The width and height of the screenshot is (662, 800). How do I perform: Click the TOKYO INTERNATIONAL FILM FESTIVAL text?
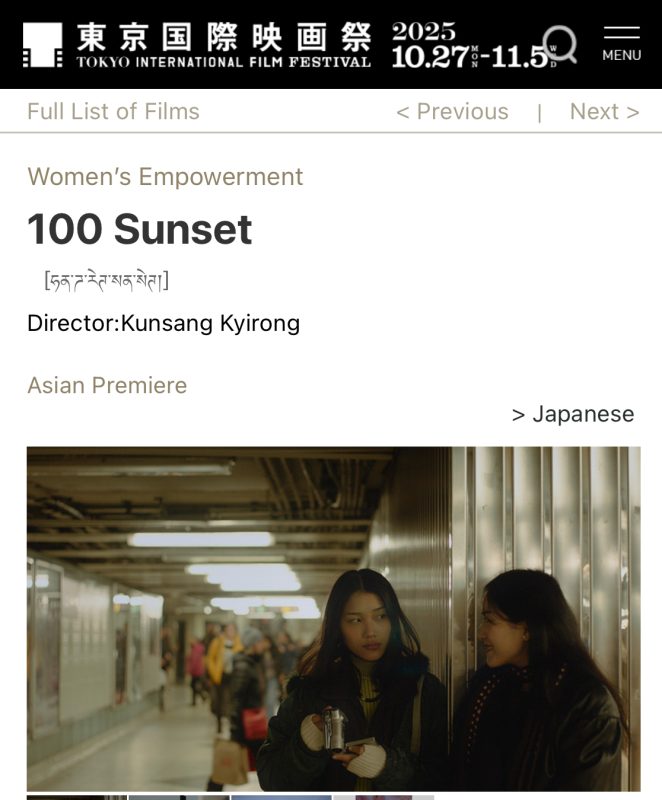tap(224, 62)
